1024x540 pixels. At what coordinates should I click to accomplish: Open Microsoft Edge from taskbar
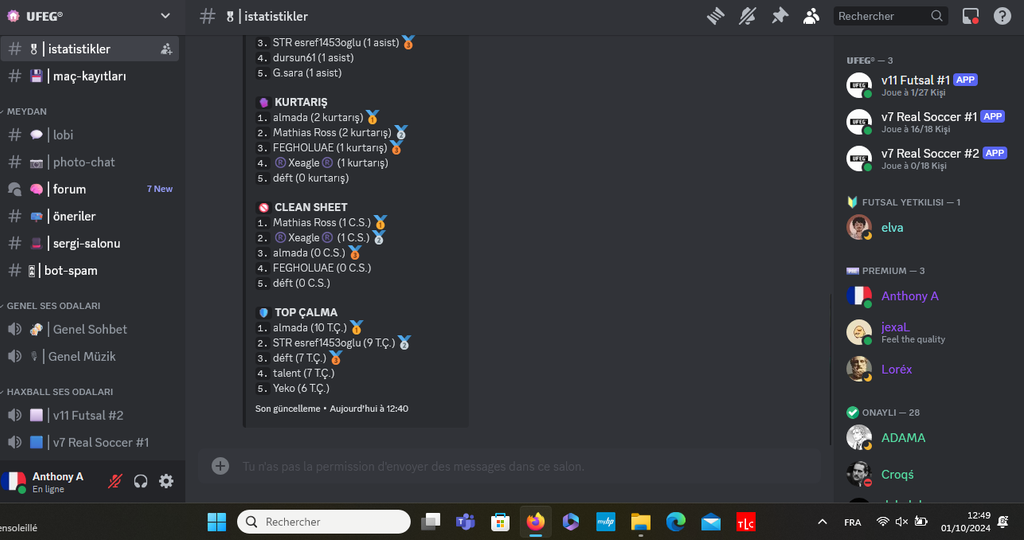click(x=676, y=522)
